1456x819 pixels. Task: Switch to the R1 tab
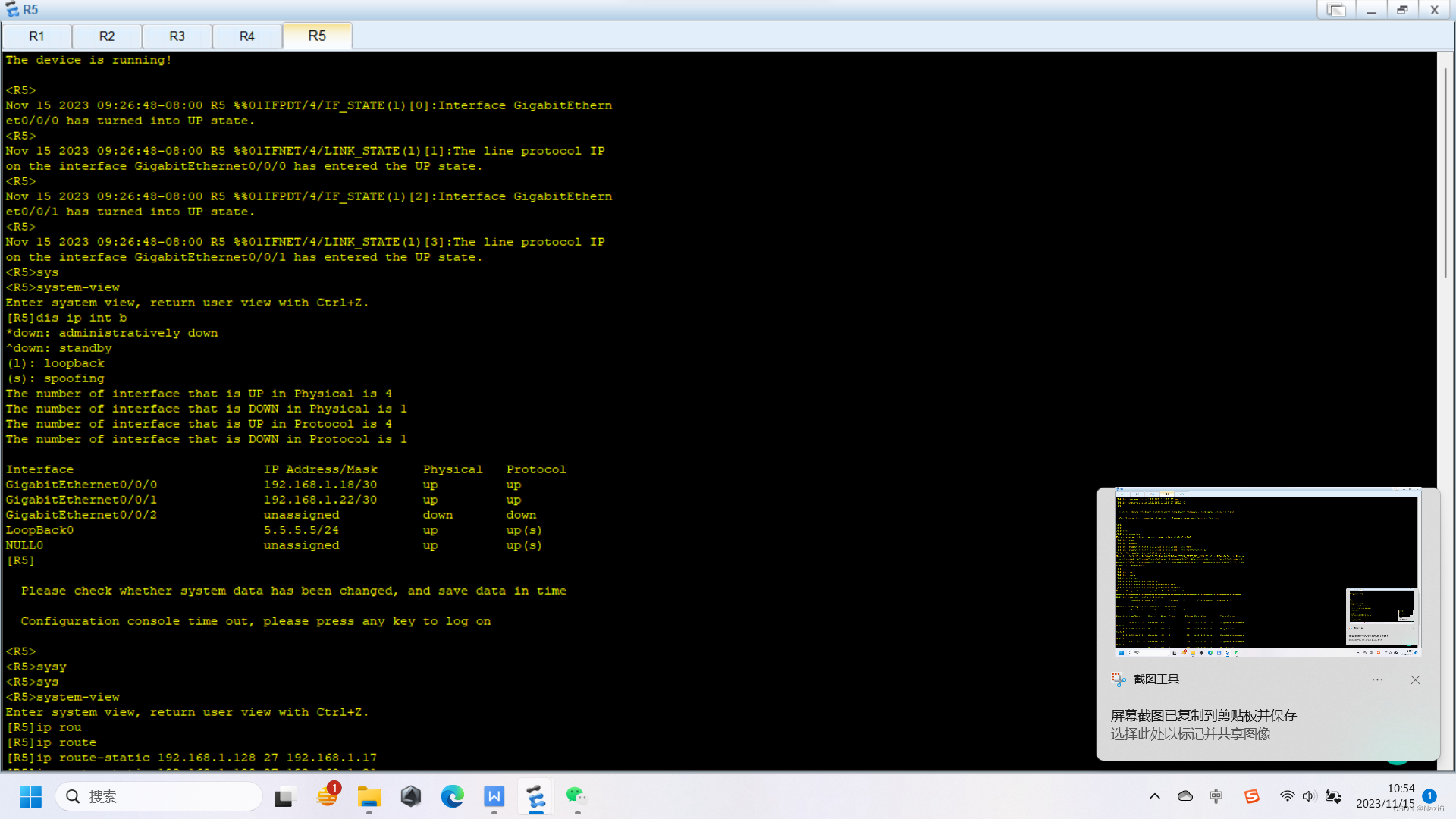(36, 36)
